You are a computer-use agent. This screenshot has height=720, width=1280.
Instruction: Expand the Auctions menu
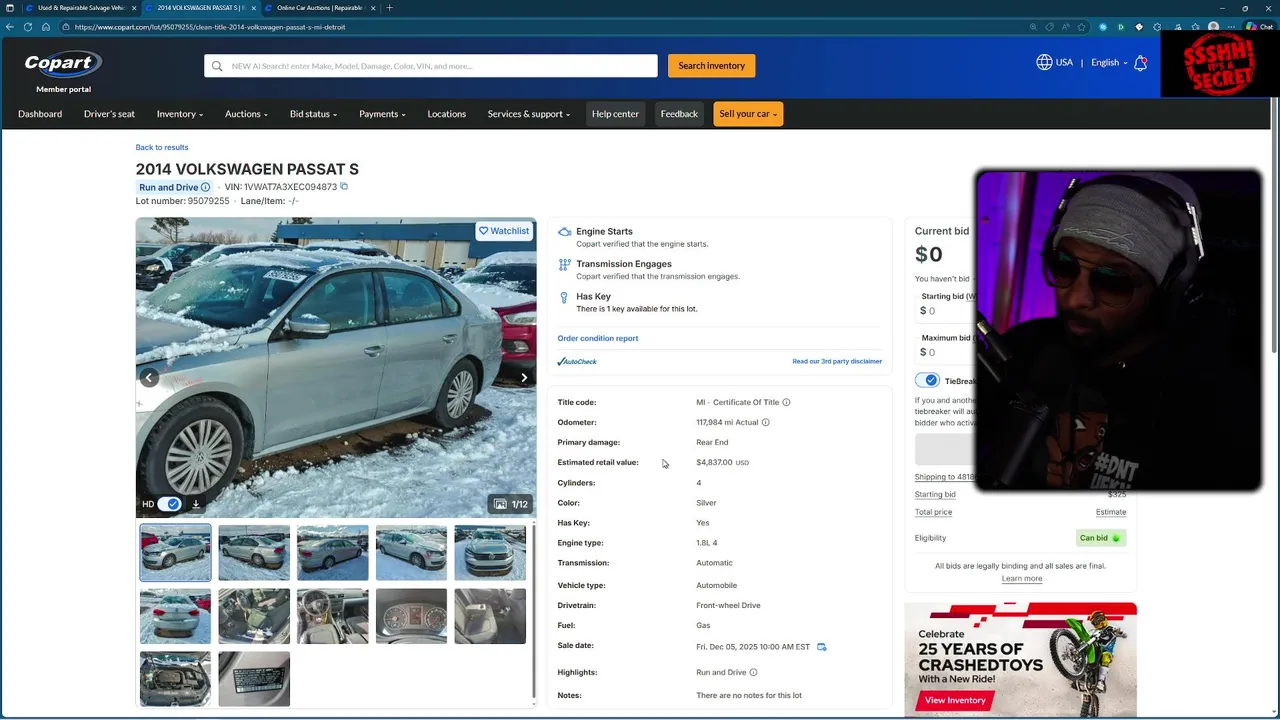[x=246, y=114]
